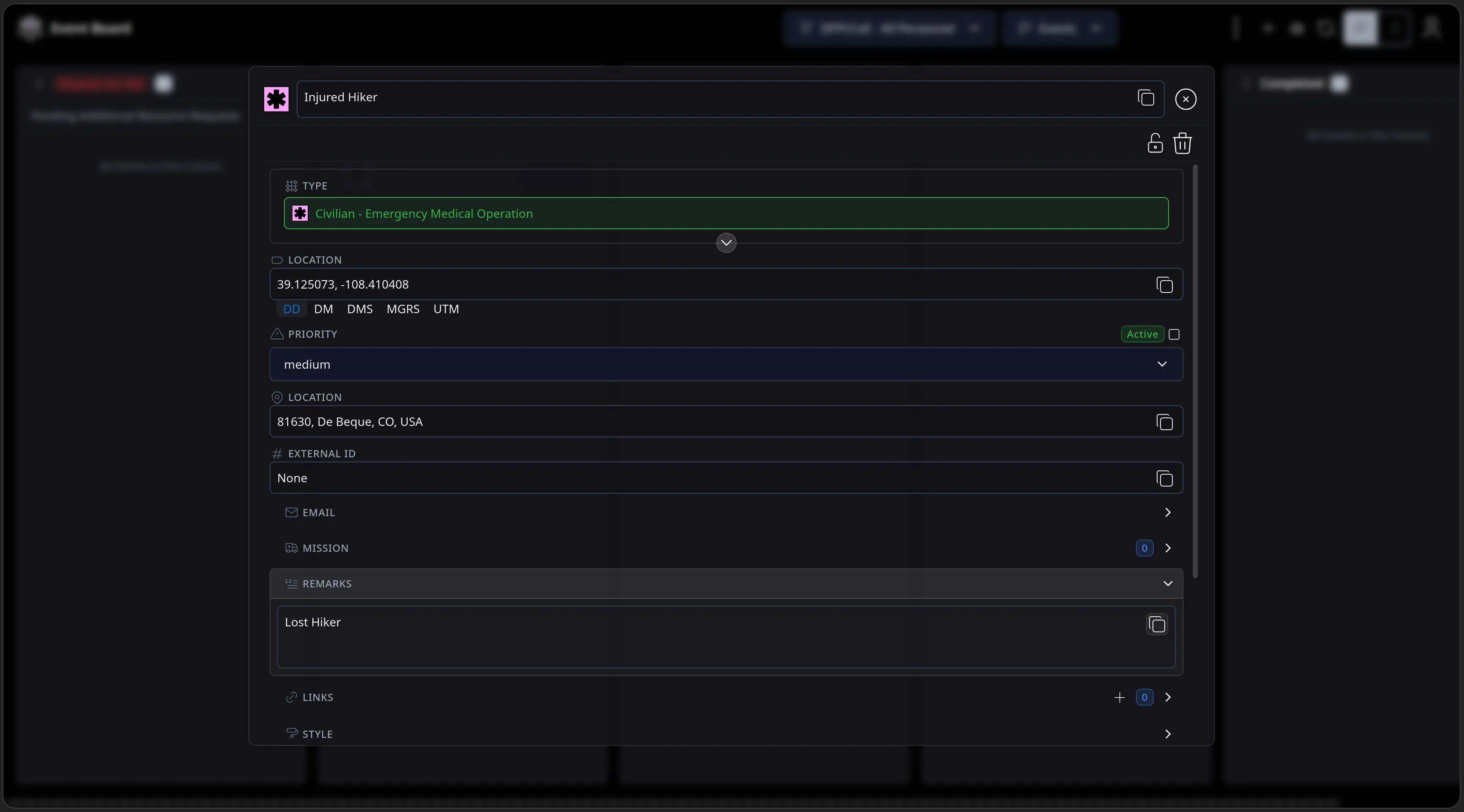Close the Injured Hiker dialog
Screen dimensions: 1464x812
tap(1186, 99)
